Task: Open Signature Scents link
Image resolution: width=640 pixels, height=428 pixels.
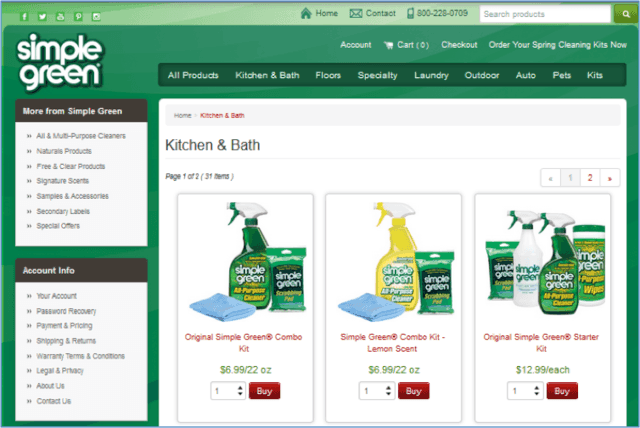Action: click(62, 181)
